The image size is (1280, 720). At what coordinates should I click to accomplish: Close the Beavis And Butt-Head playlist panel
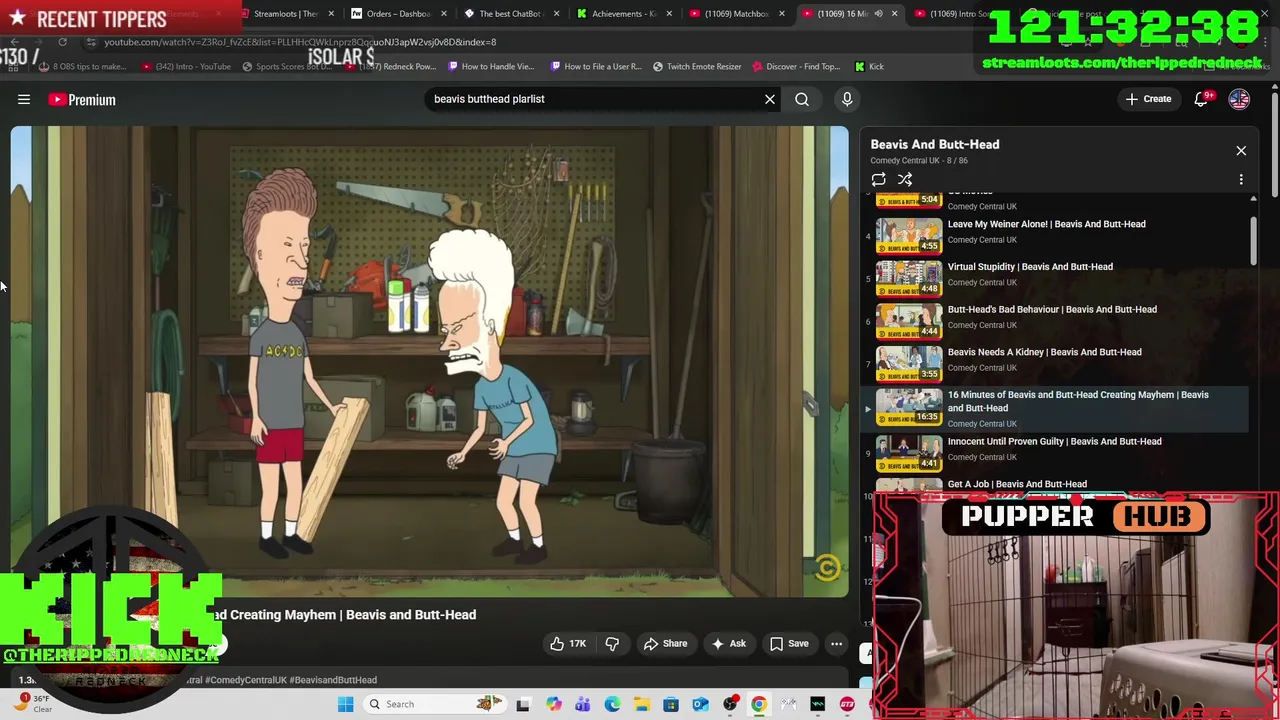[1241, 151]
